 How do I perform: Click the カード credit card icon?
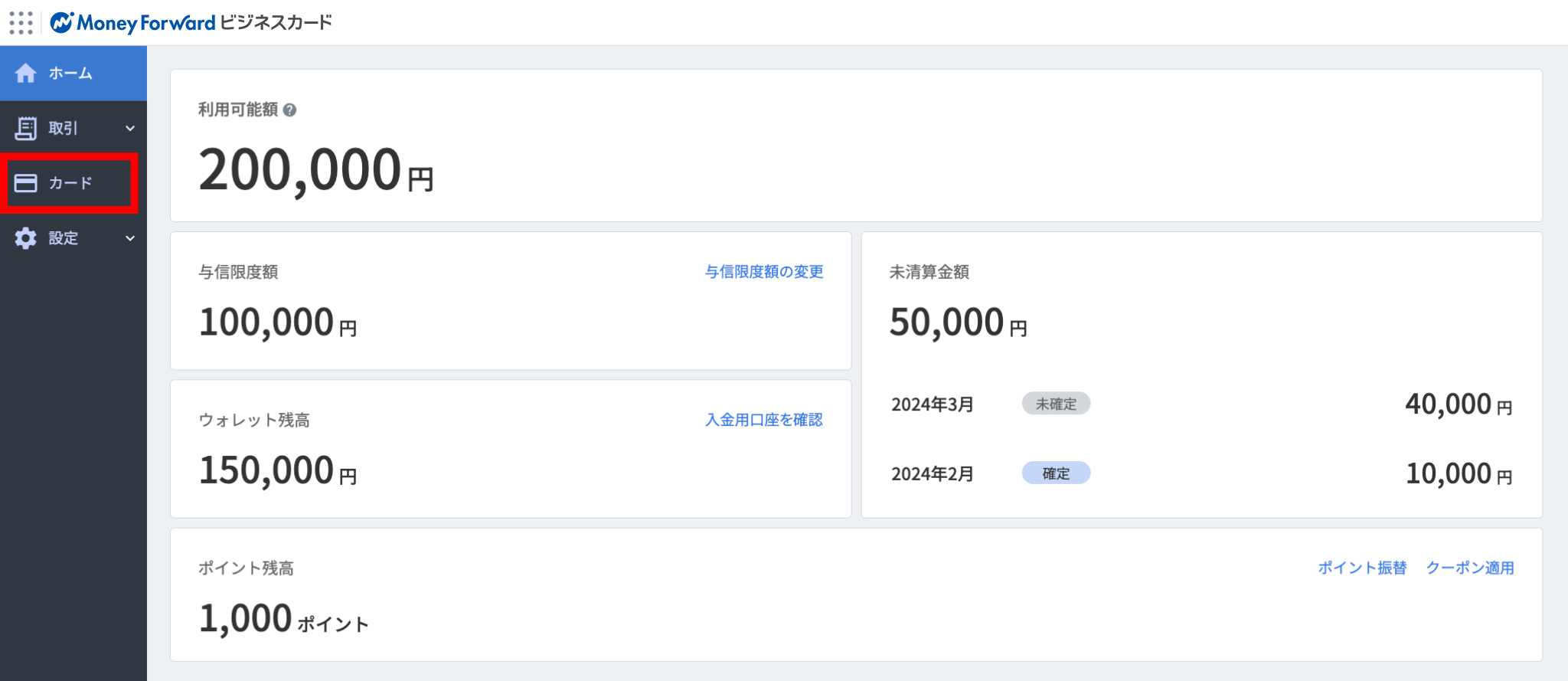point(25,183)
